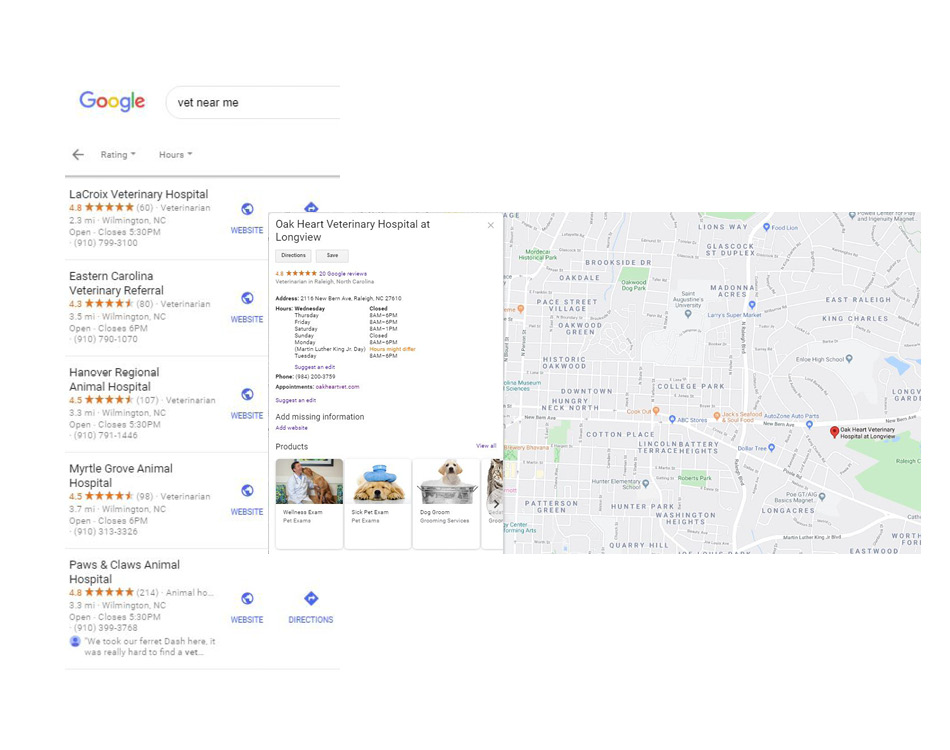Click the Add website link

point(291,428)
